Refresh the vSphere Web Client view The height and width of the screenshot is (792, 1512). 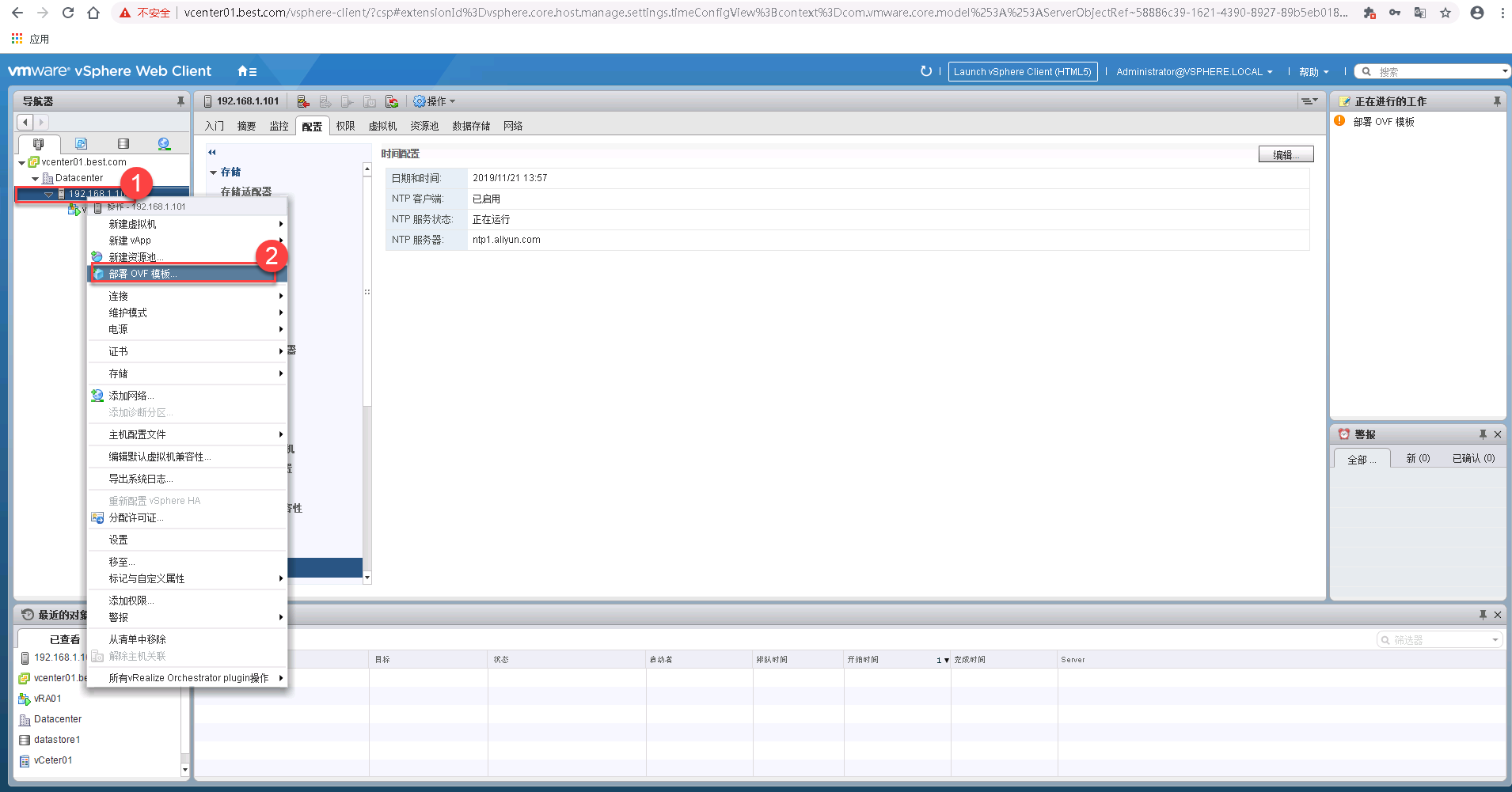point(925,71)
